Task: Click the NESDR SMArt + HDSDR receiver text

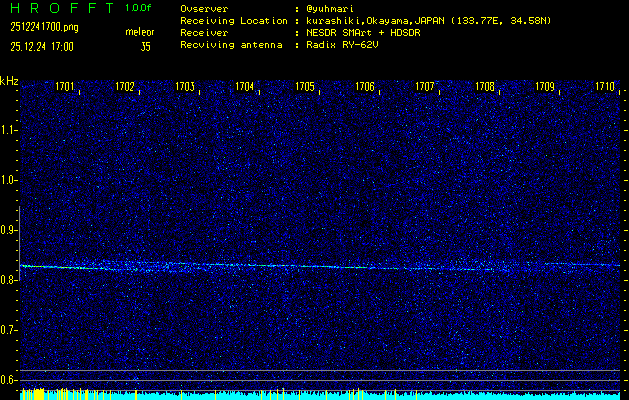Action: 364,32
